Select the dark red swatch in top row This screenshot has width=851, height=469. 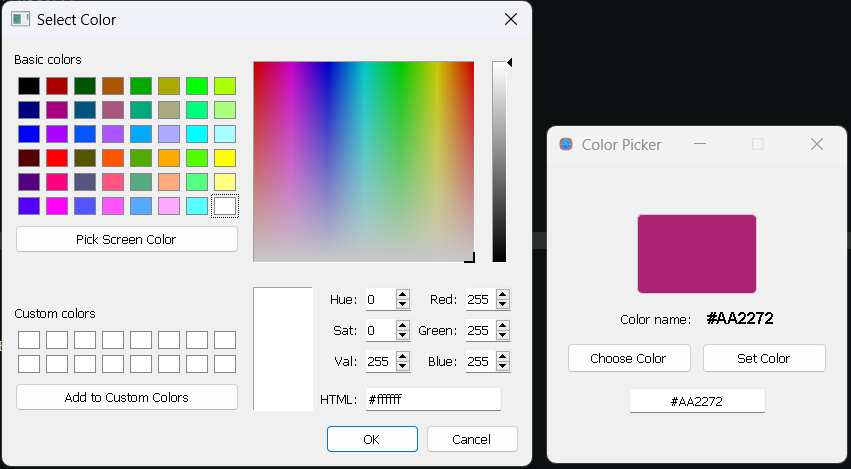pyautogui.click(x=57, y=86)
